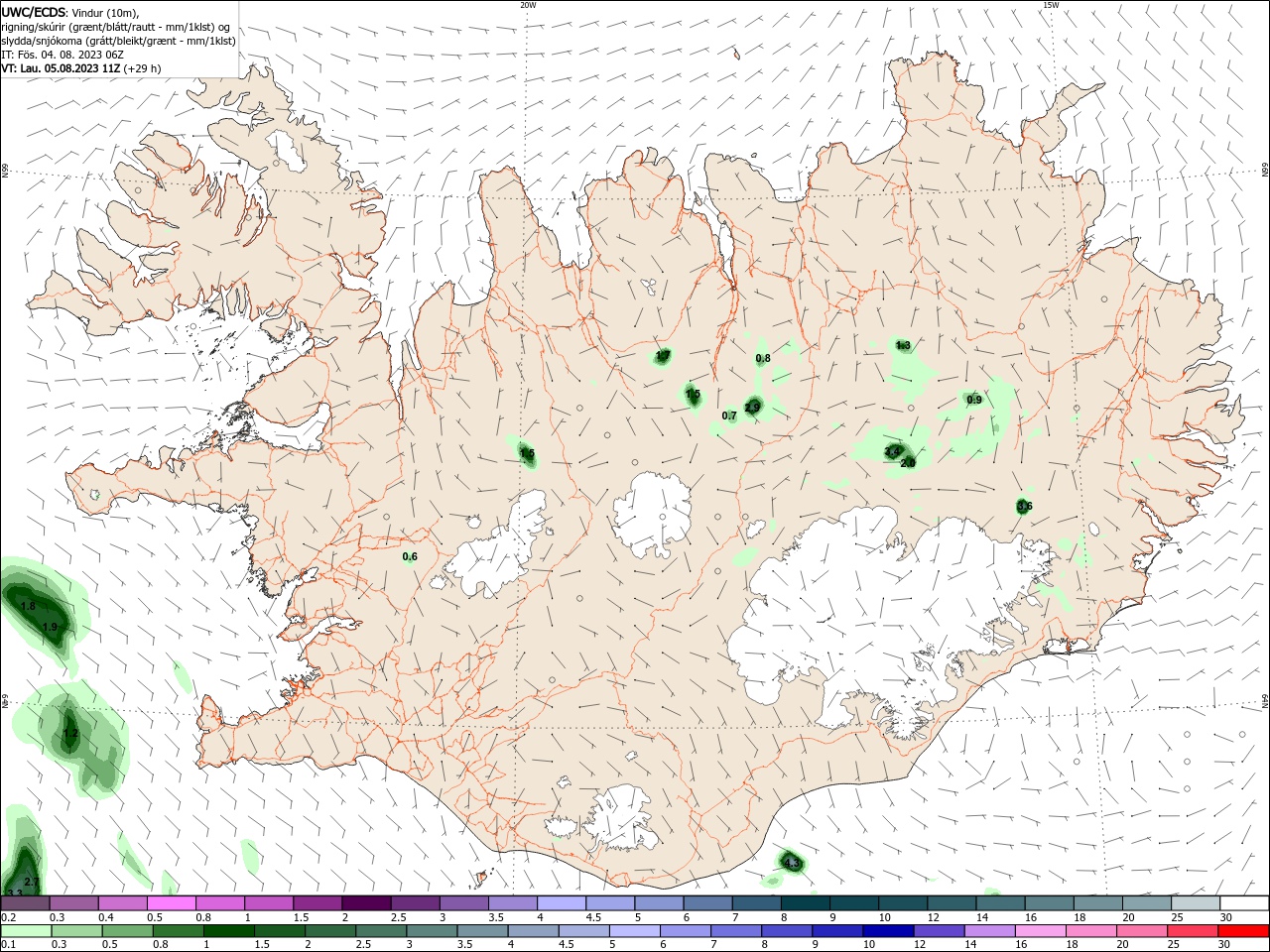Click the 1.2 value in the southwest ocean cell
The image size is (1270, 952).
coord(70,734)
